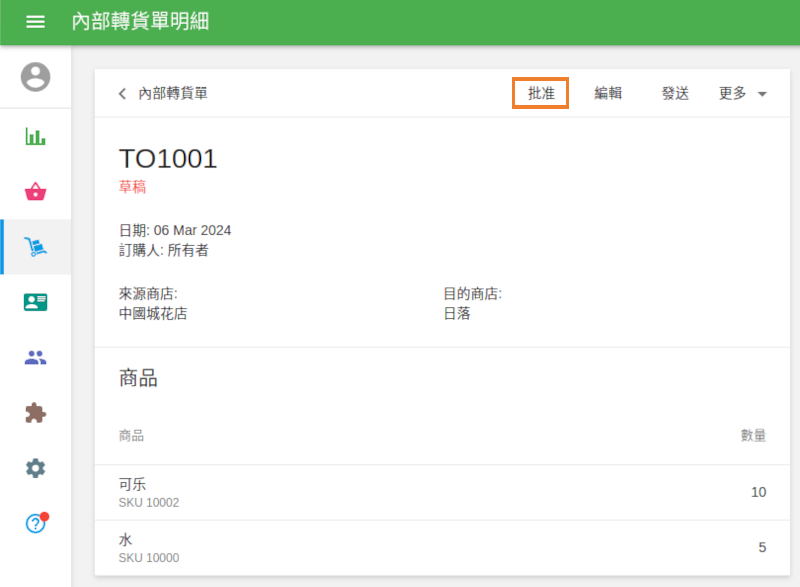Open Reports via the bar chart icon
The image size is (800, 587).
(x=35, y=136)
